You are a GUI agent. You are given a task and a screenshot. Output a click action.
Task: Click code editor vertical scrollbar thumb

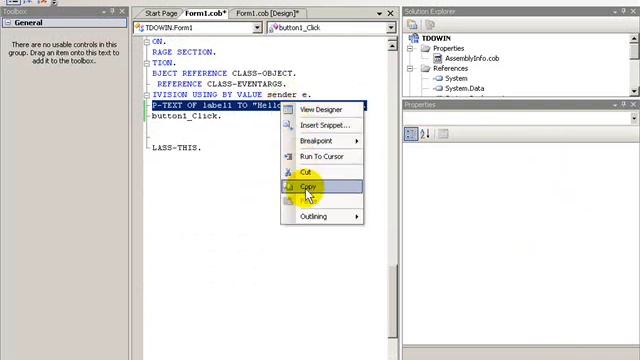tap(392, 301)
